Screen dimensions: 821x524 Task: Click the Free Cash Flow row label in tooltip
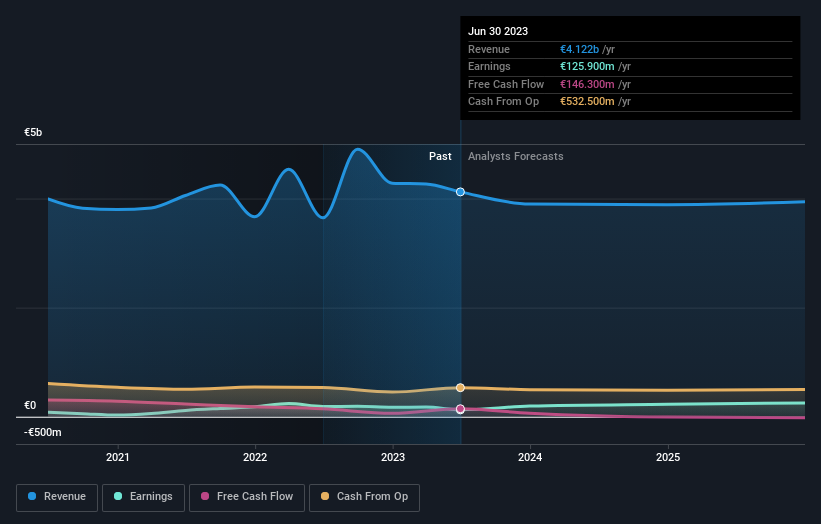[506, 84]
